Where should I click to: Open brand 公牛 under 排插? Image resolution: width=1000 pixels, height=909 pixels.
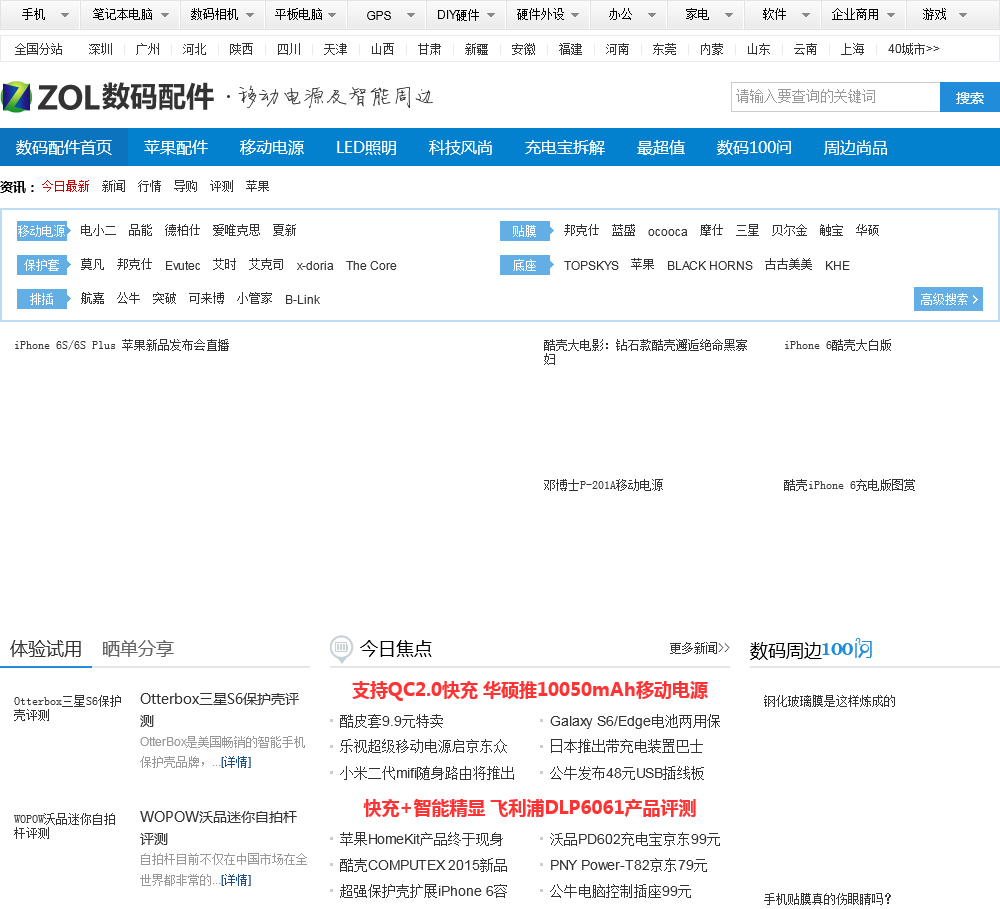[128, 299]
